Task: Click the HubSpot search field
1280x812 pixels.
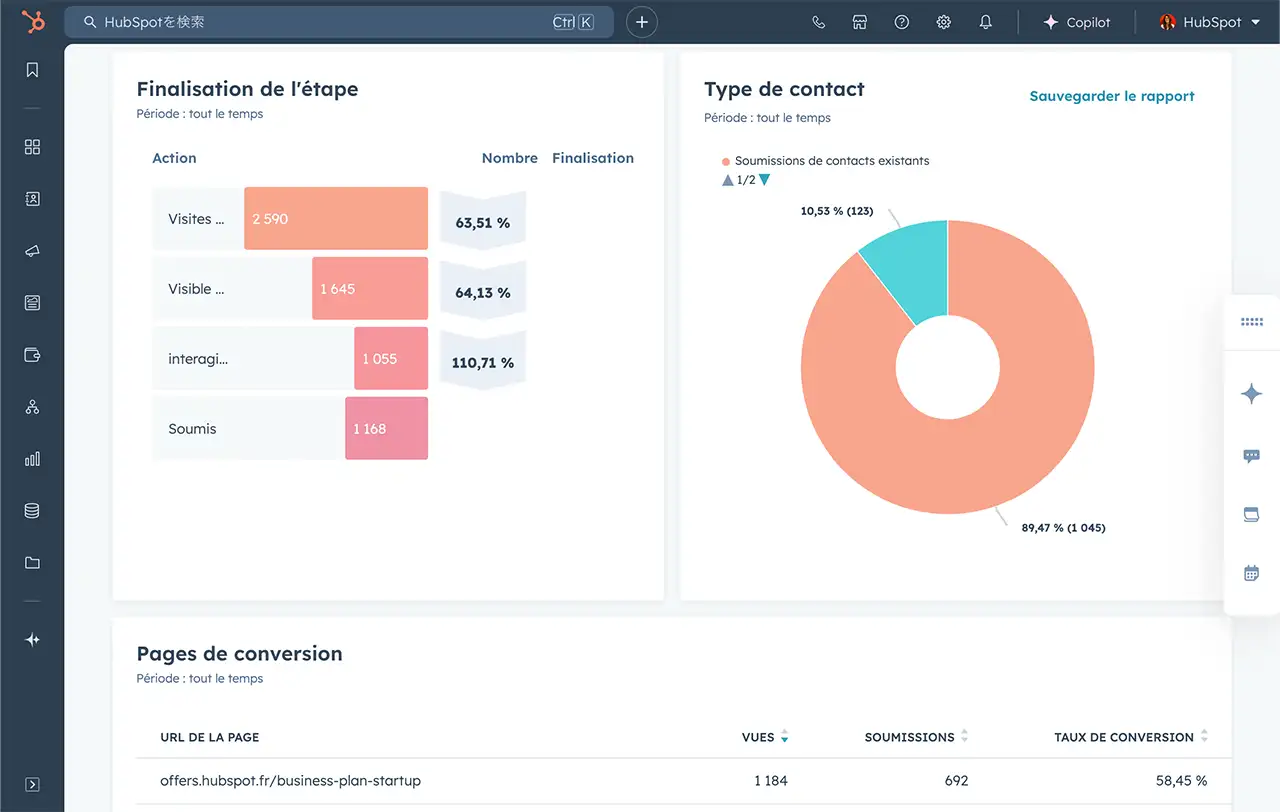Action: (x=320, y=22)
